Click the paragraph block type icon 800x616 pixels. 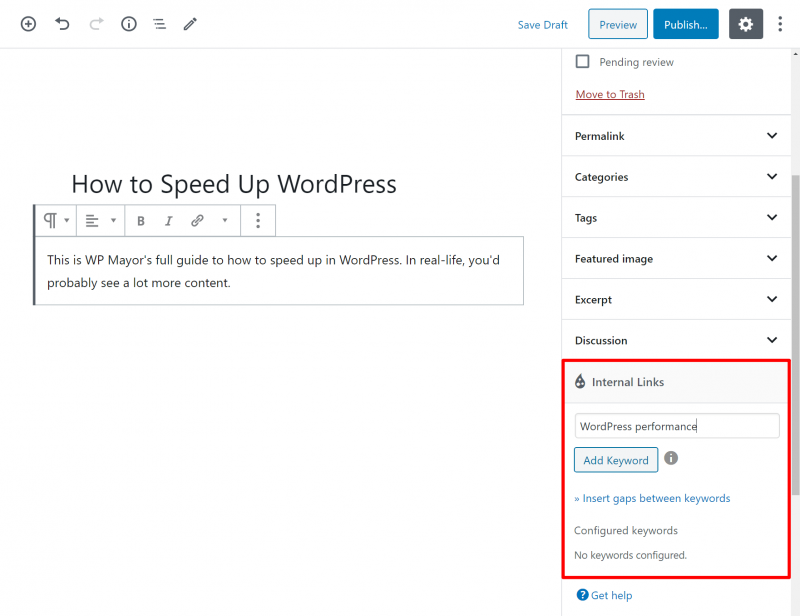click(x=51, y=220)
